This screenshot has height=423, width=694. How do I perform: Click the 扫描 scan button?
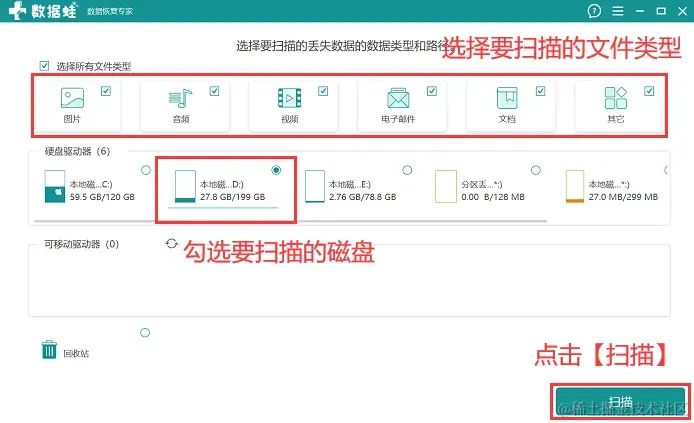click(621, 402)
